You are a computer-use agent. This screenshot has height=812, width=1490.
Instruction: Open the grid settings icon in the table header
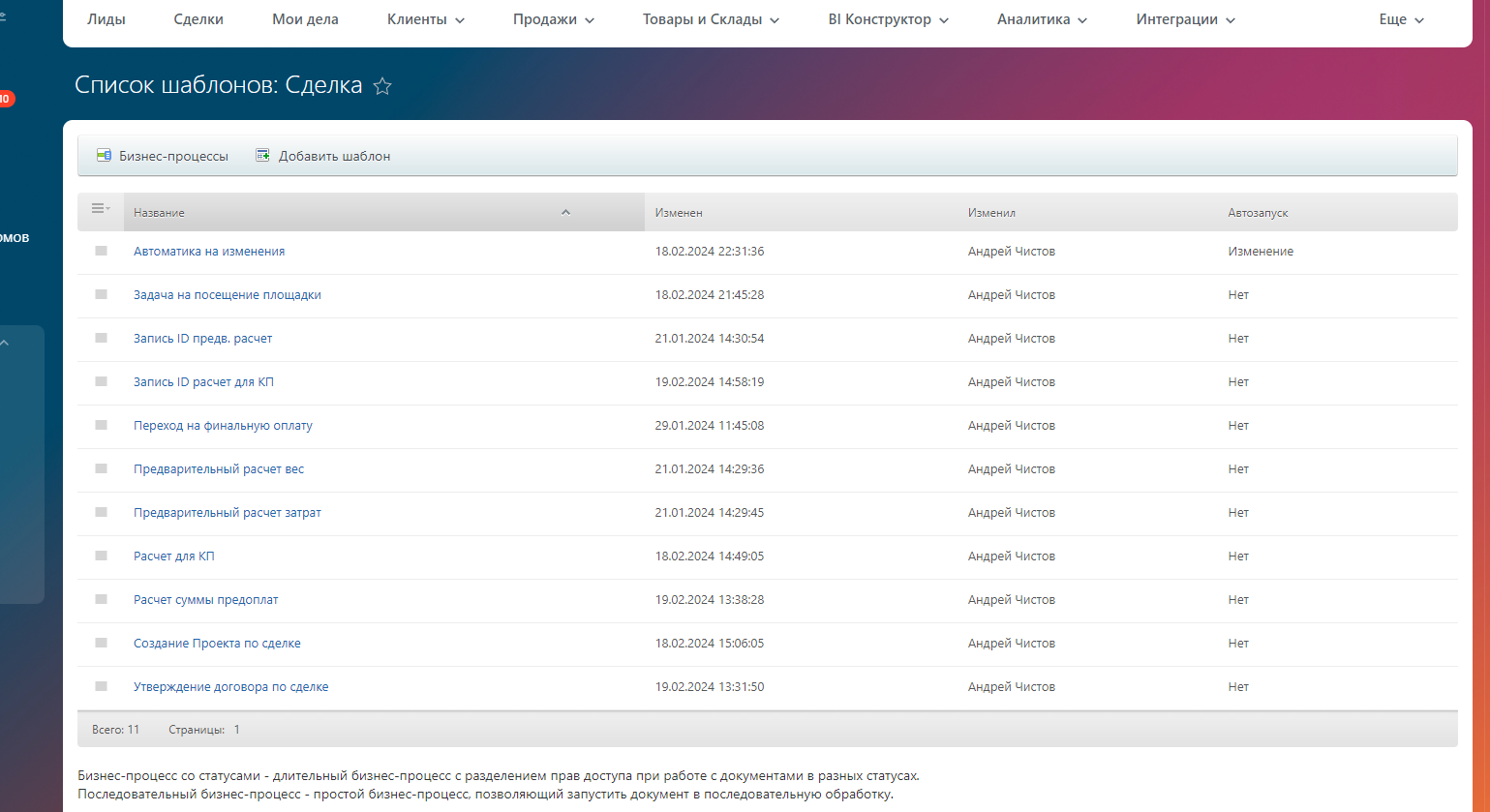pyautogui.click(x=101, y=209)
